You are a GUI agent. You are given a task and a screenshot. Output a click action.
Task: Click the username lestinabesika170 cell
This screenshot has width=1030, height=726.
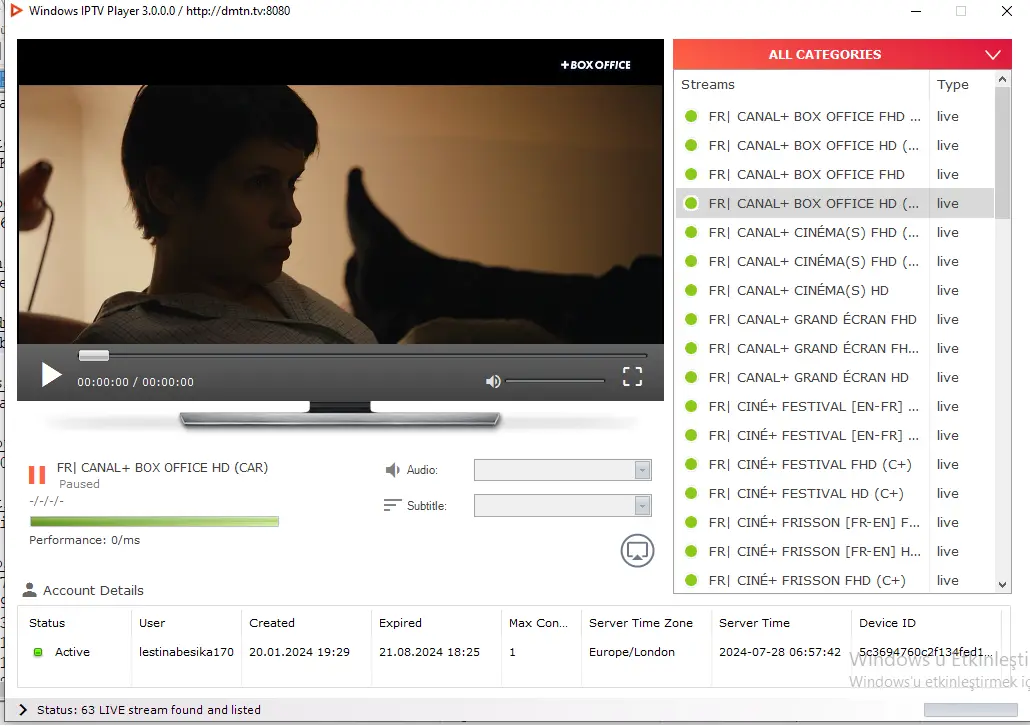[x=186, y=652]
